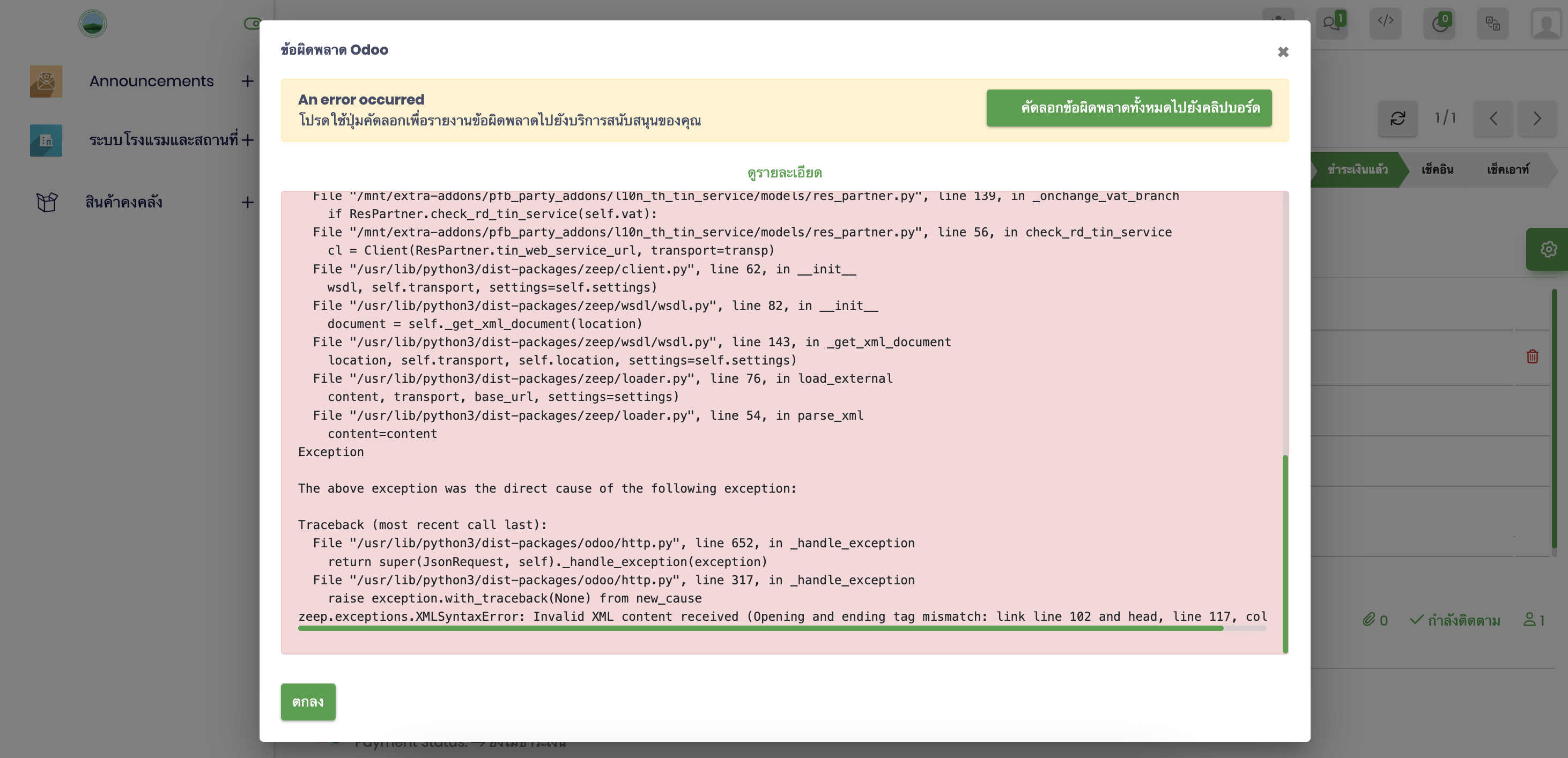Click copy full error to clipboard button
This screenshot has height=758, width=1568.
coord(1128,108)
